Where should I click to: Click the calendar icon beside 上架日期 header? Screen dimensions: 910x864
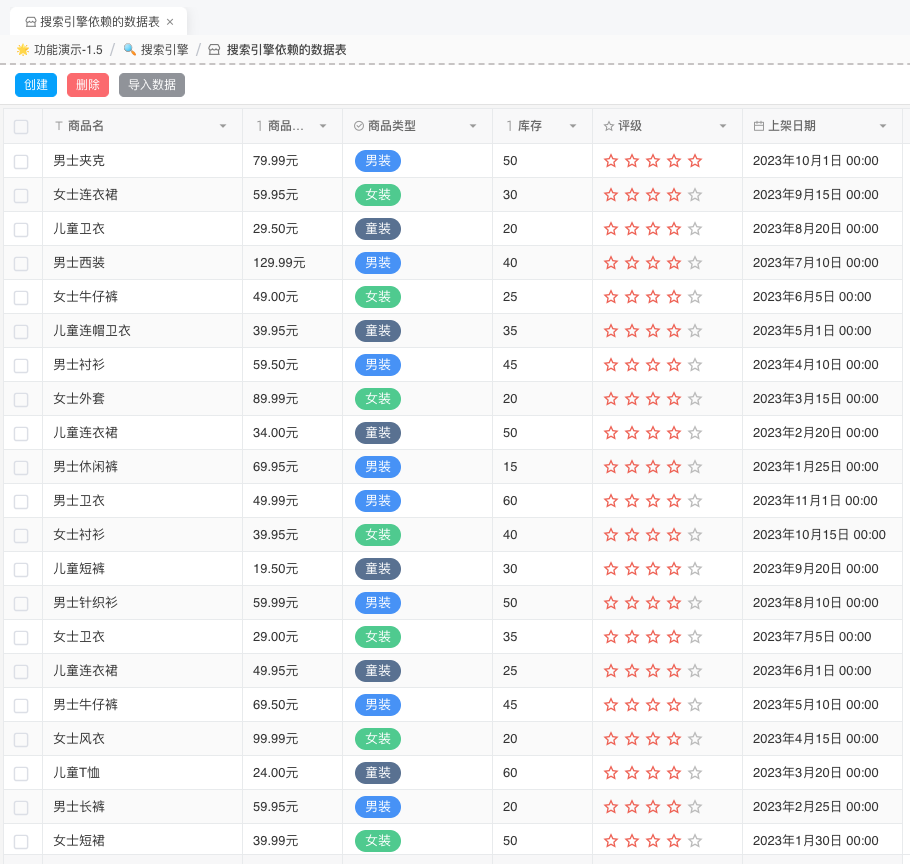[x=759, y=126]
